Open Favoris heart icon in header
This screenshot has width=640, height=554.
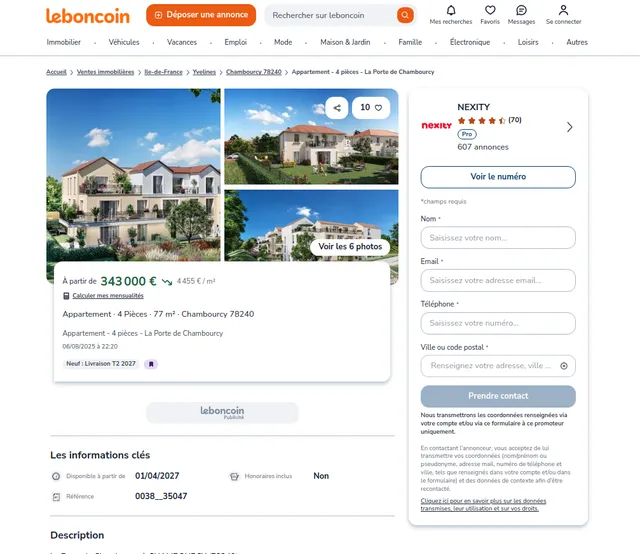pos(490,10)
